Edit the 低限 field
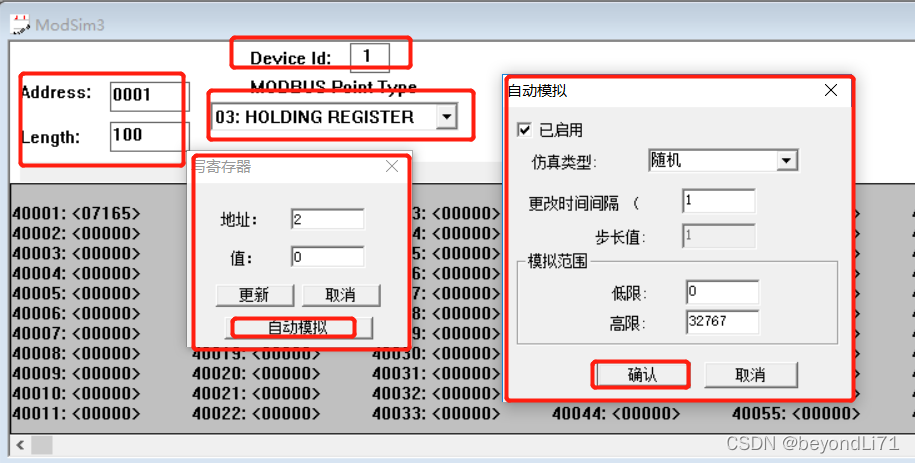Image resolution: width=915 pixels, height=463 pixels. point(722,292)
